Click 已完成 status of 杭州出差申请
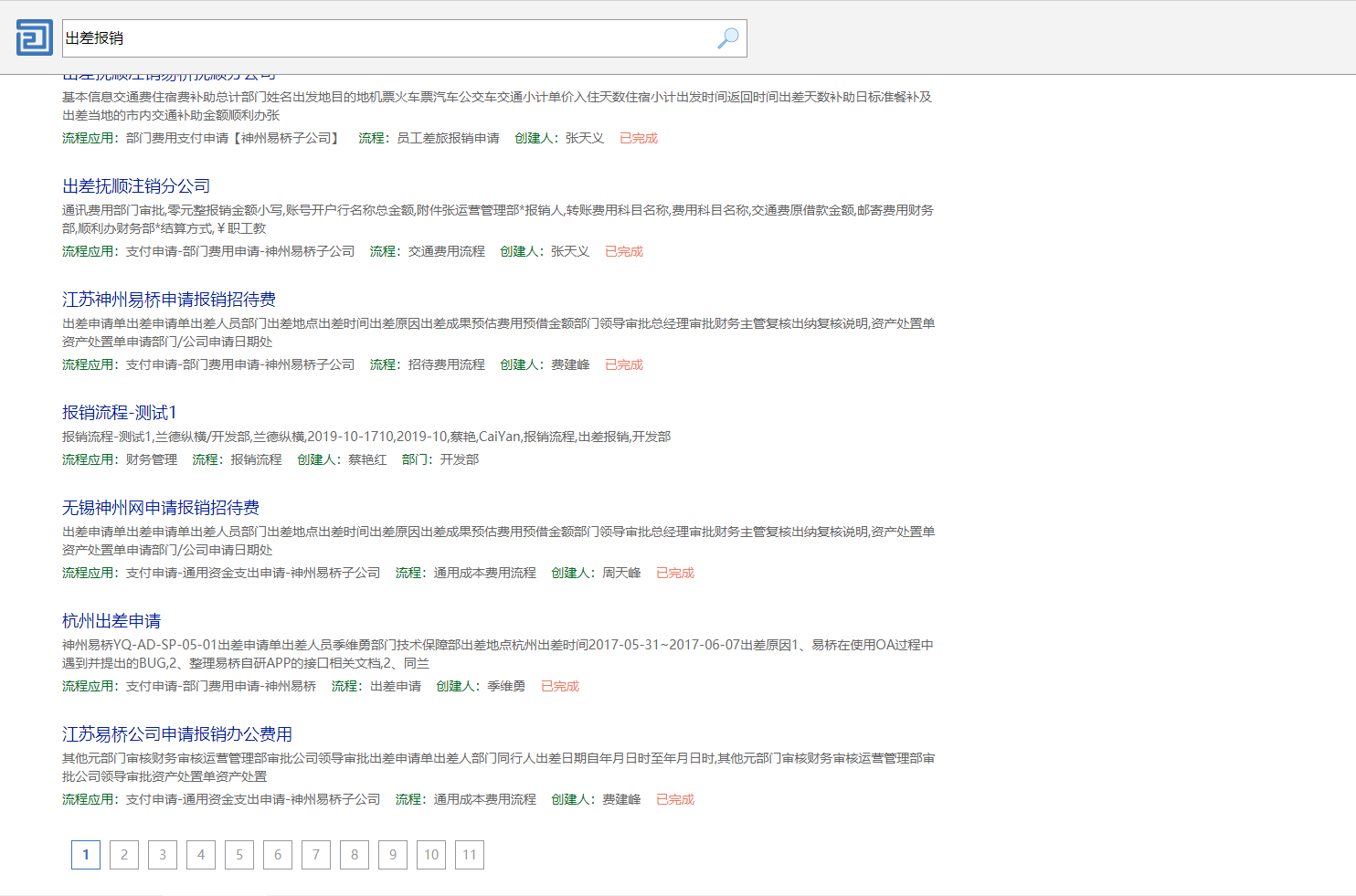 point(560,686)
